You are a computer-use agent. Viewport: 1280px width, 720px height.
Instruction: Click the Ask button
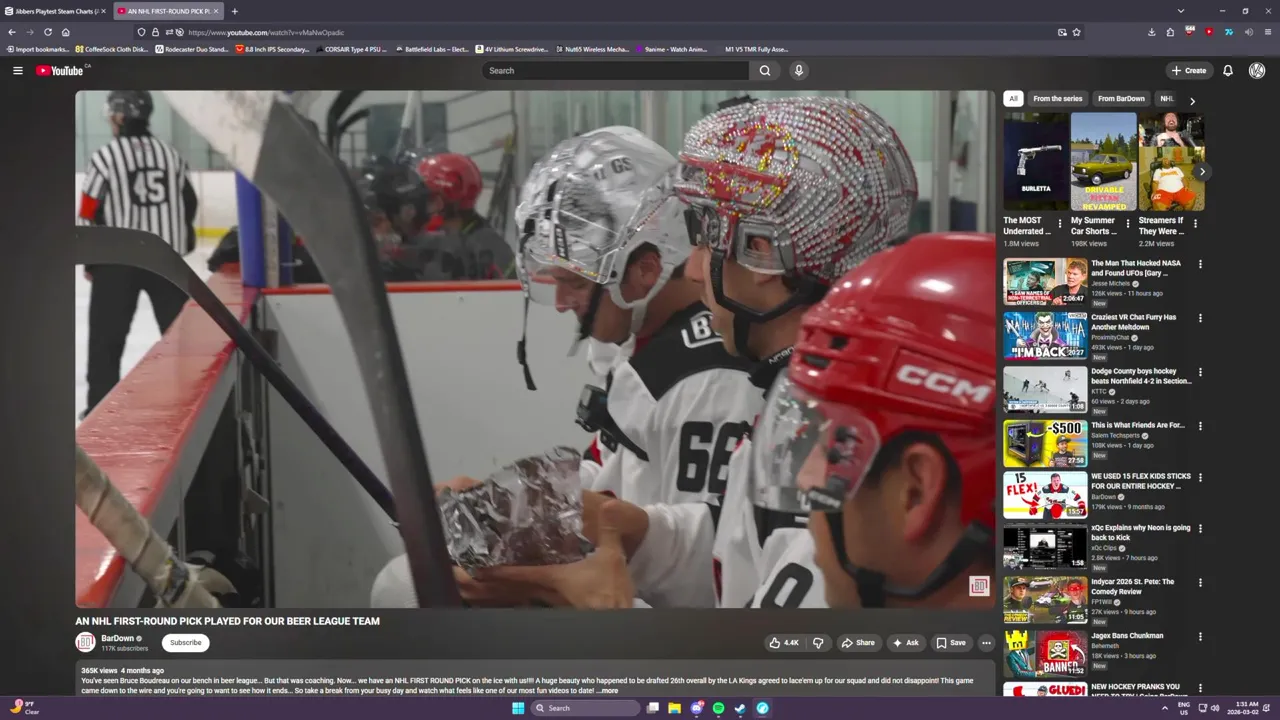[905, 643]
